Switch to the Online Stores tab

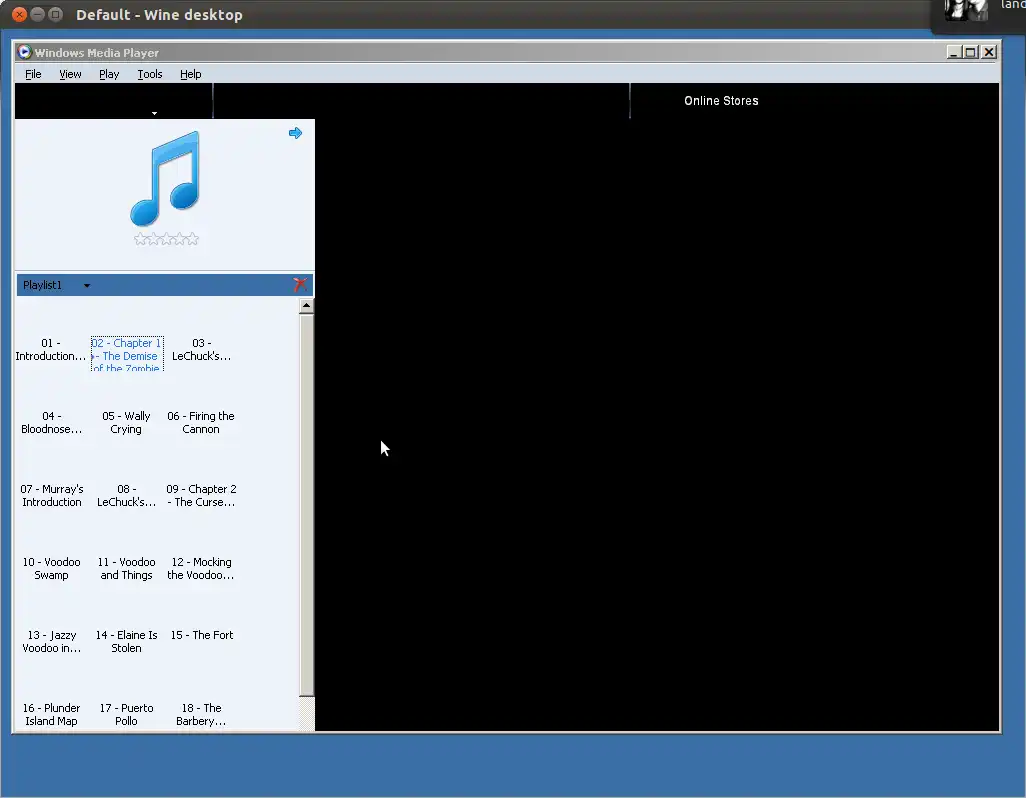721,100
